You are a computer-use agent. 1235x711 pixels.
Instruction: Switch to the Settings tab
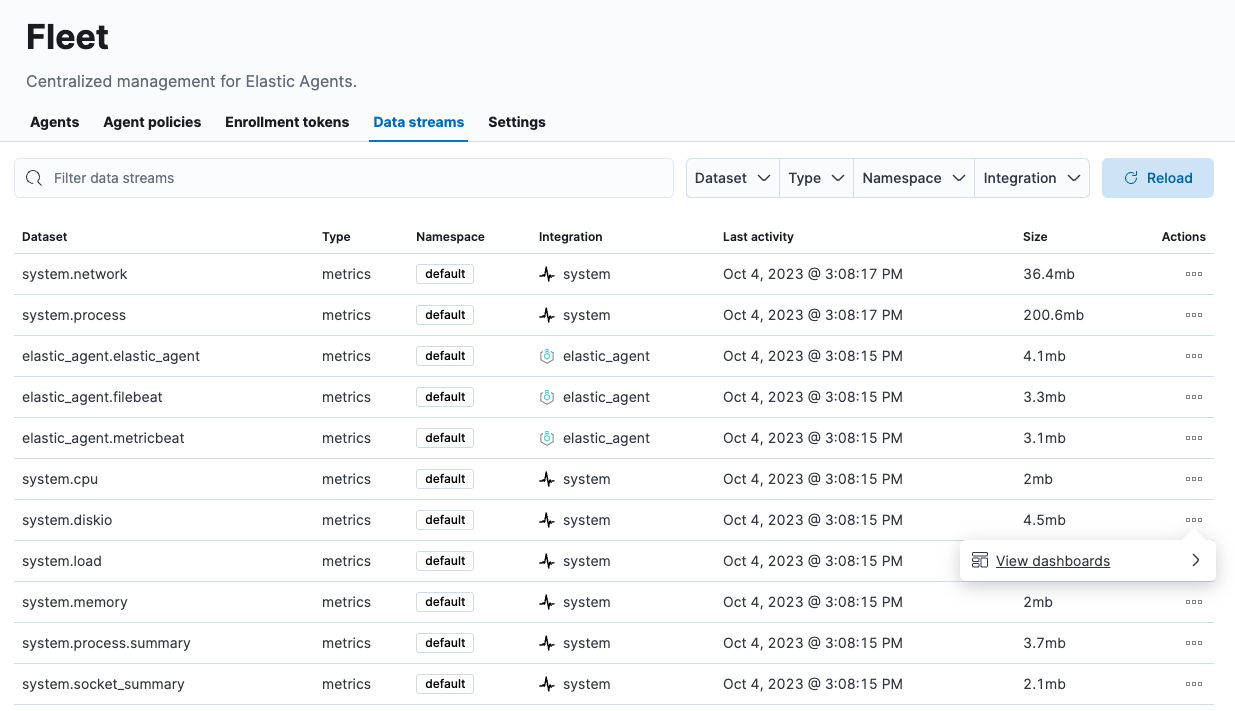[x=516, y=122]
